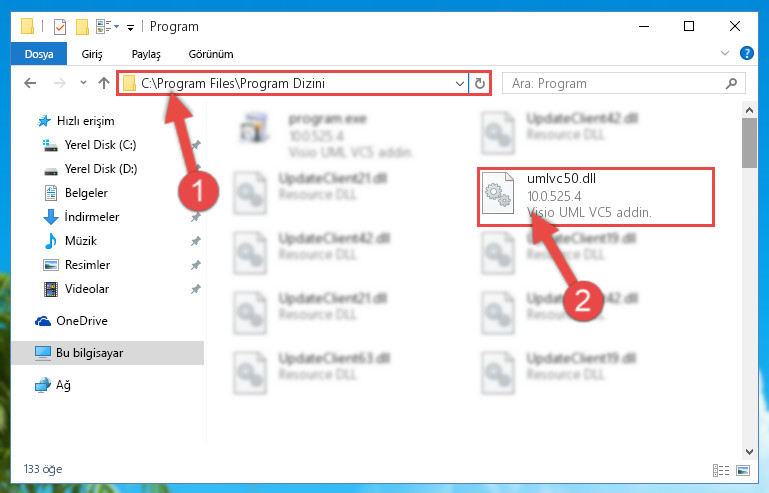769x493 pixels.
Task: Refresh the current folder view
Action: pos(480,84)
